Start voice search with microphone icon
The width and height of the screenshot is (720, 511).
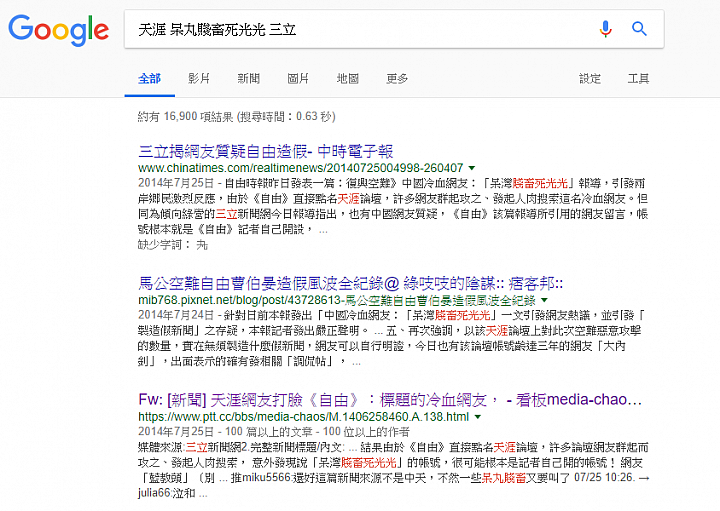606,29
